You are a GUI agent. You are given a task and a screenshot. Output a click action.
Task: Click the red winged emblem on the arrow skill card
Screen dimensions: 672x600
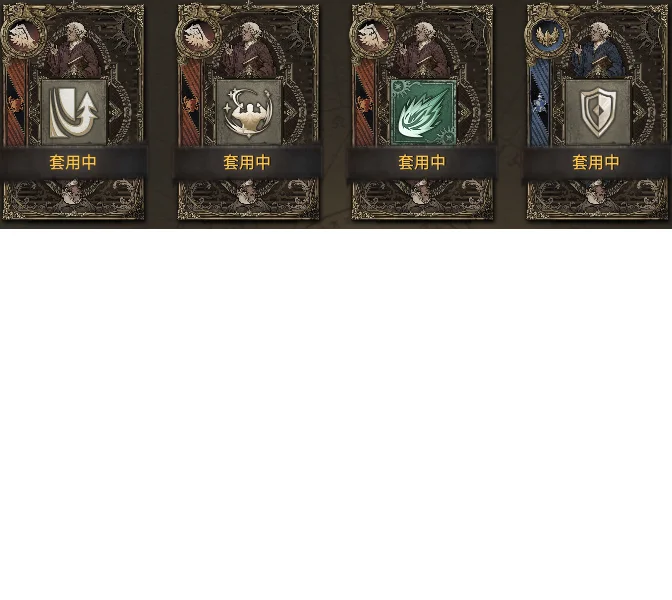[24, 36]
